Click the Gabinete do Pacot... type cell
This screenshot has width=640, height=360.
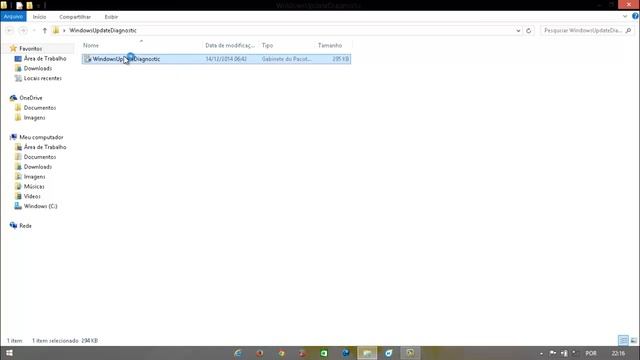(x=287, y=59)
